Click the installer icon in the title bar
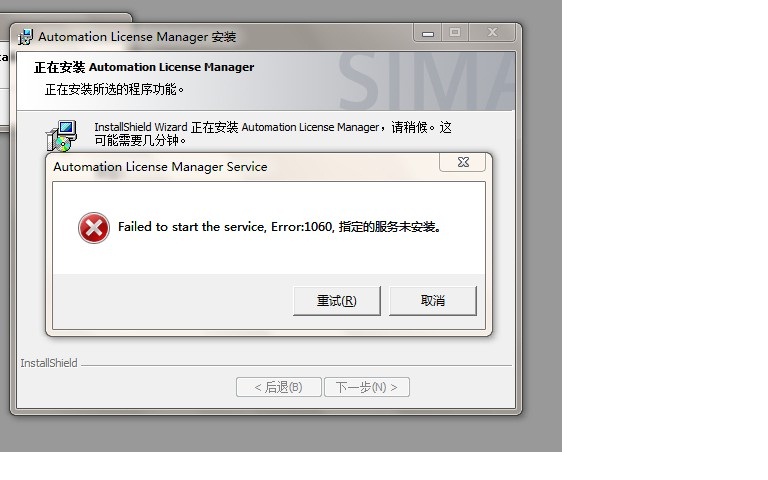This screenshot has height=480, width=768. (x=25, y=37)
